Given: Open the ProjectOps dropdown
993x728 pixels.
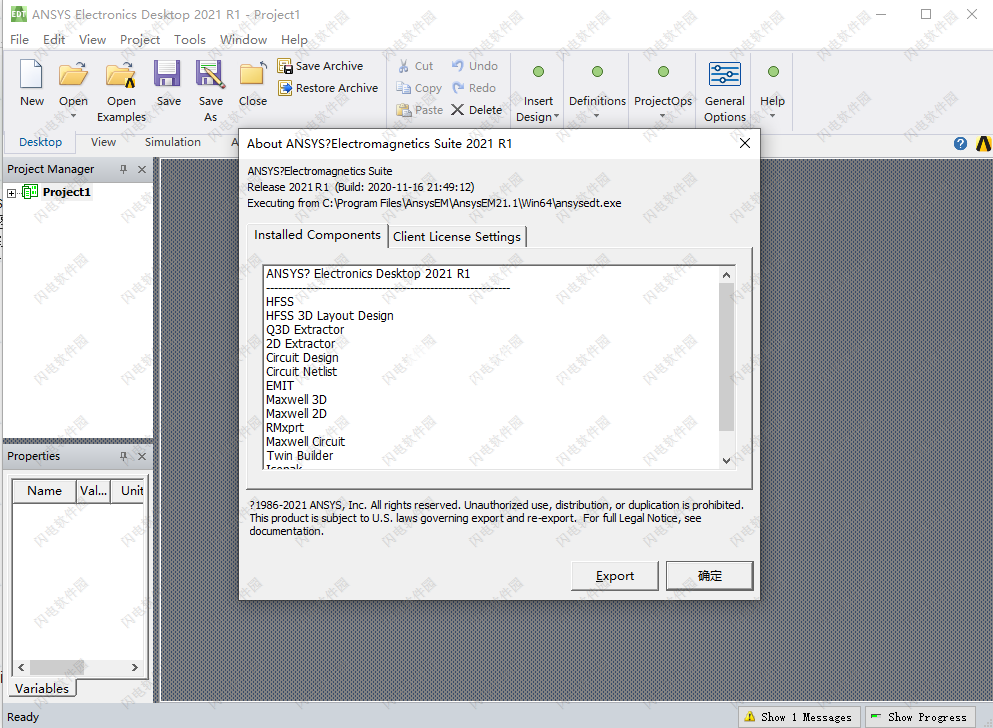Looking at the screenshot, I should point(662,116).
